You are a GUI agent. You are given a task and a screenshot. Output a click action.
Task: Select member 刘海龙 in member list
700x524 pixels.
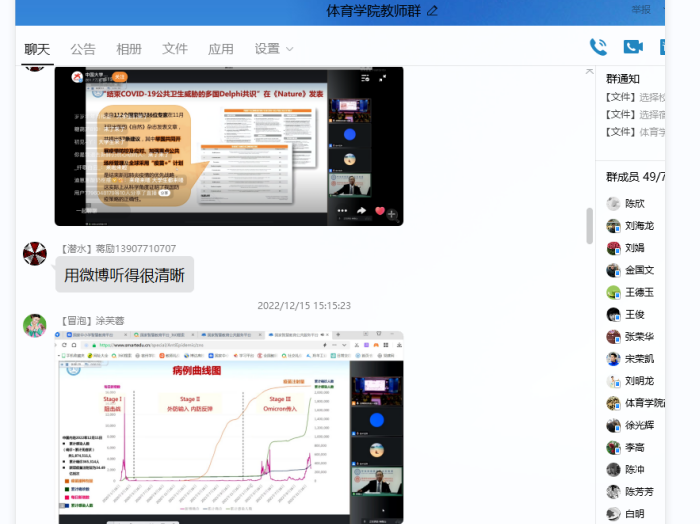639,226
